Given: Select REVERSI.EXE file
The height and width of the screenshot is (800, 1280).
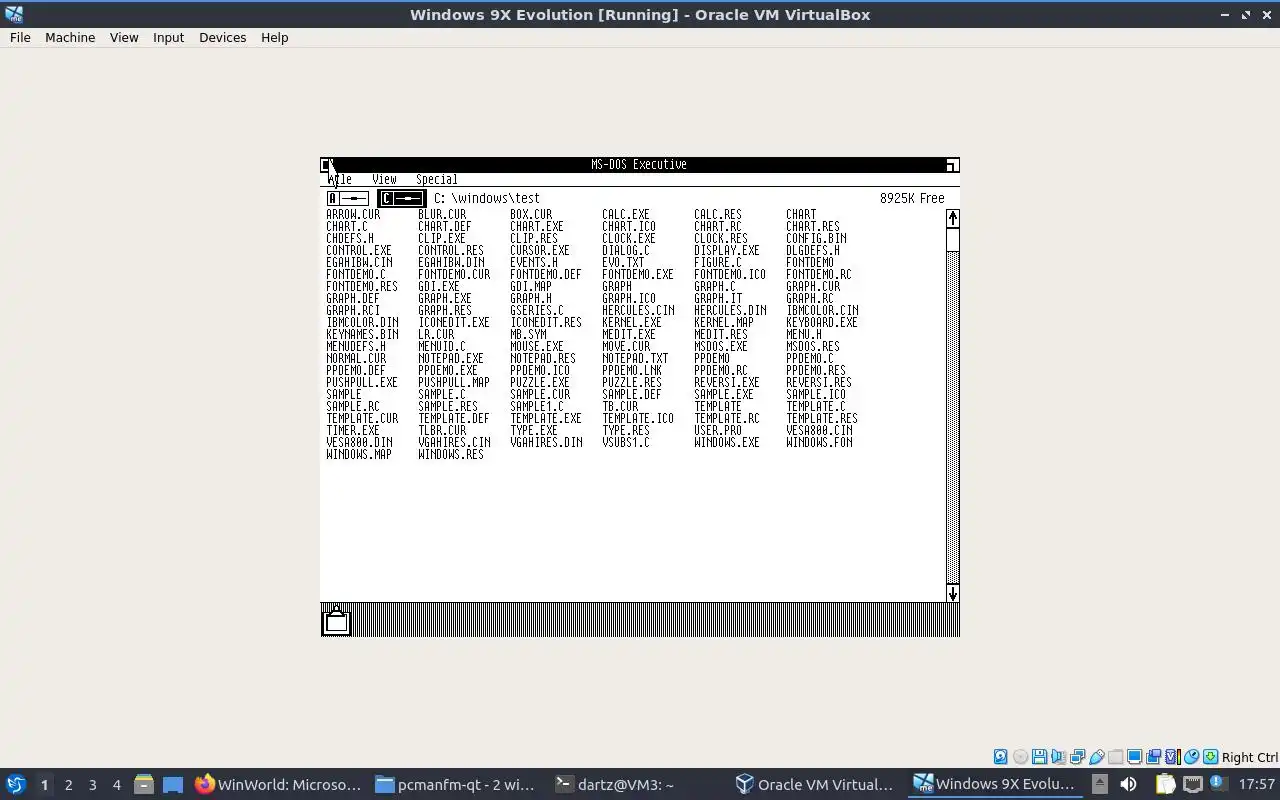Looking at the screenshot, I should [x=727, y=383].
